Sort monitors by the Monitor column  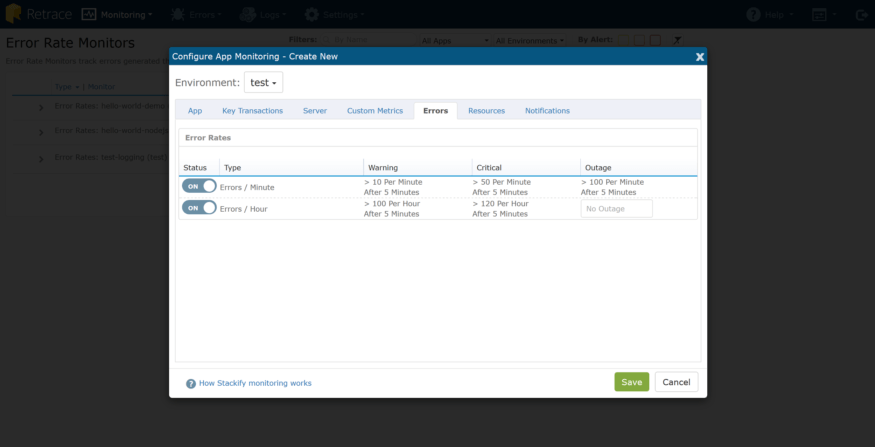[x=102, y=87]
